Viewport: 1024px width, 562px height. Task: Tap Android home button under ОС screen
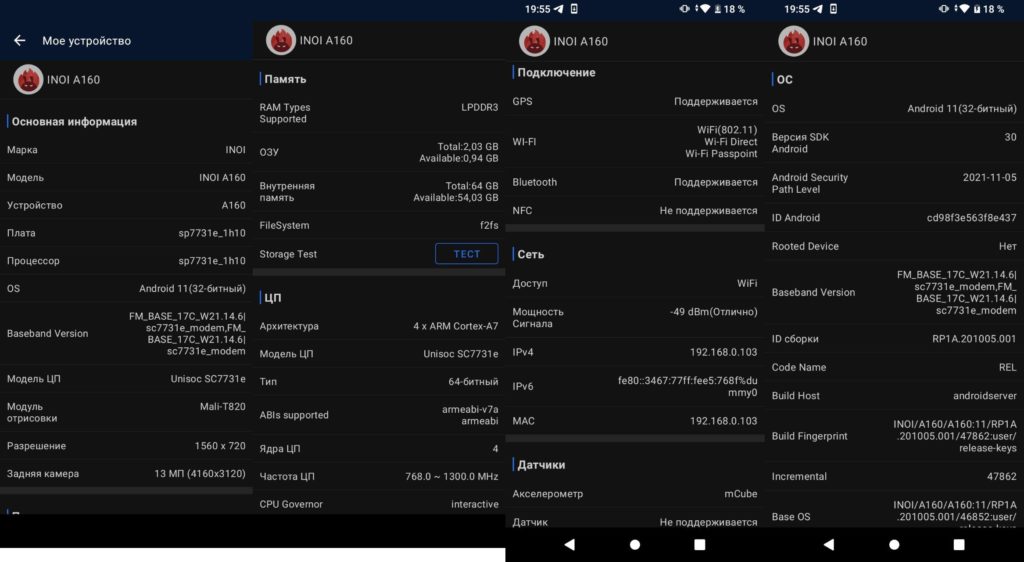[893, 544]
